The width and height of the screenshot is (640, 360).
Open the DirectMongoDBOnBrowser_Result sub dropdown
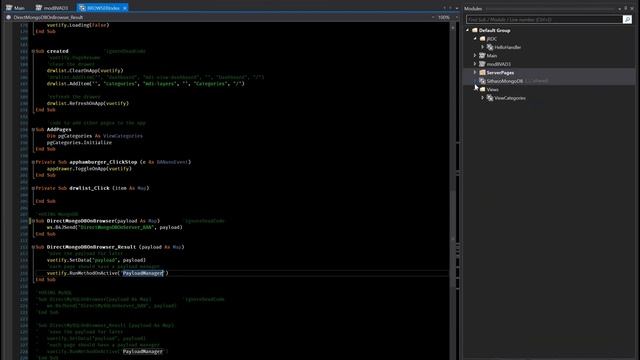coord(433,18)
